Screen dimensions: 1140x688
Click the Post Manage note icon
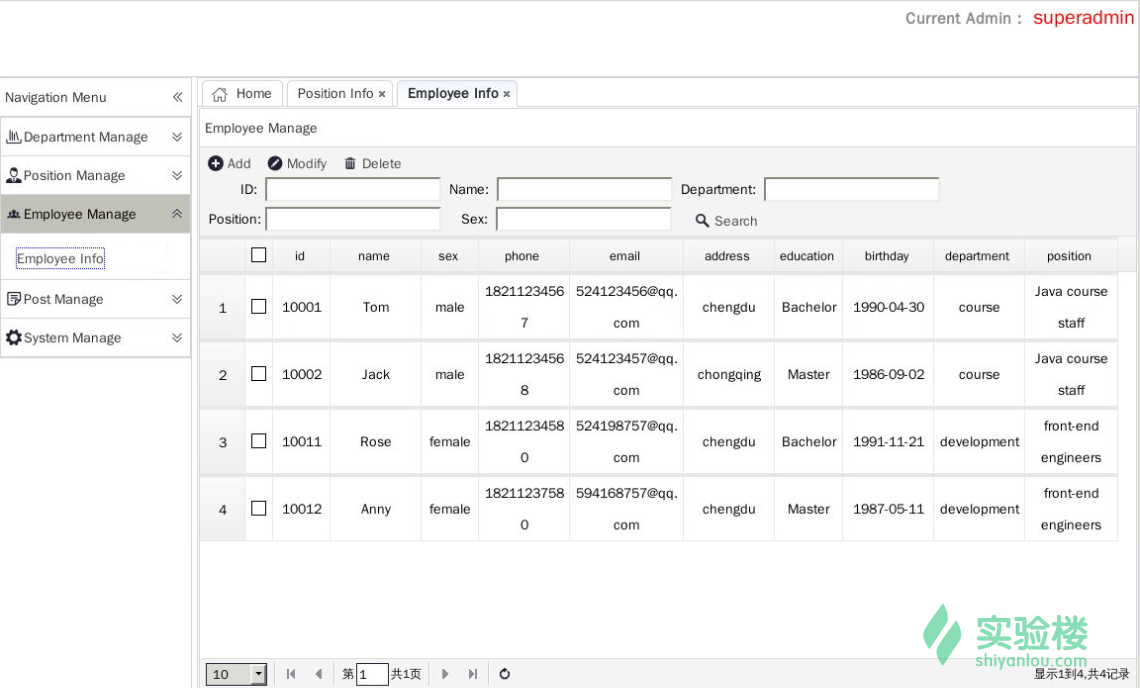13,298
